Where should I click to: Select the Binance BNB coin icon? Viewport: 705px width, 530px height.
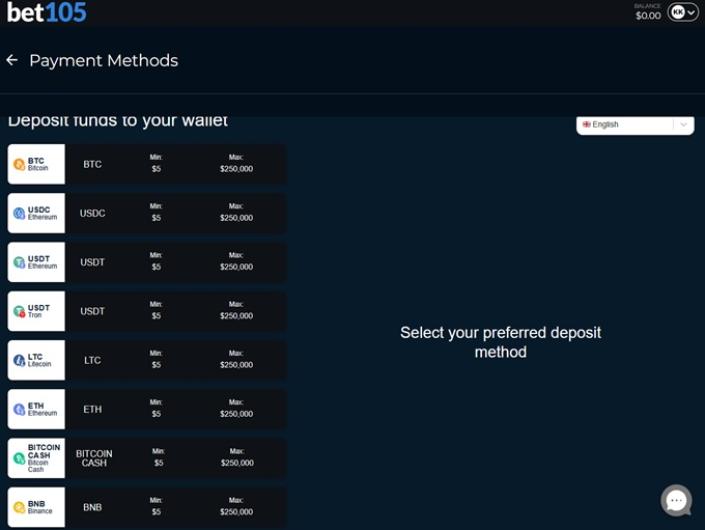pyautogui.click(x=19, y=507)
